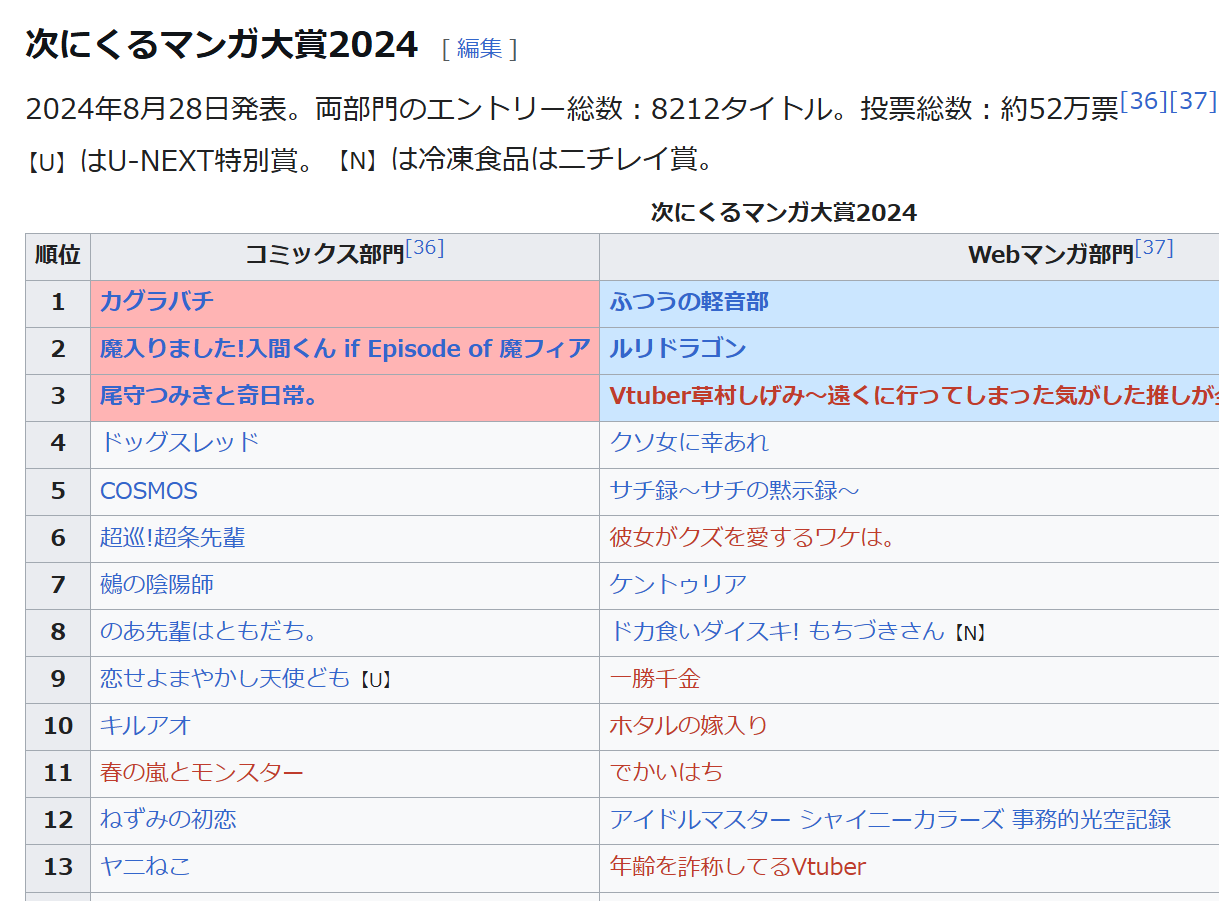Select the 順位 column header

[x=58, y=256]
